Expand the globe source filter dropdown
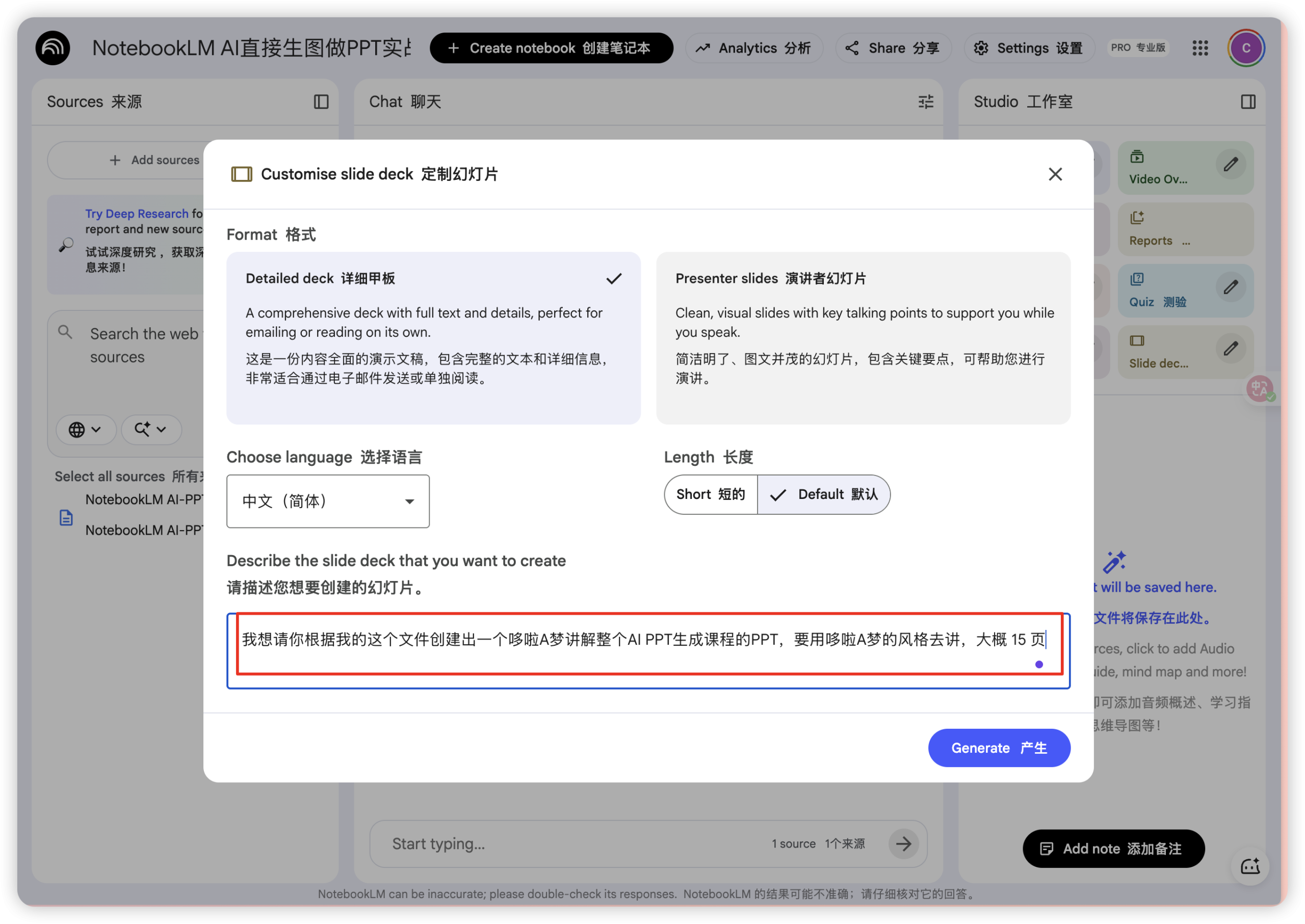Screen dimensions: 1305x924 point(86,430)
